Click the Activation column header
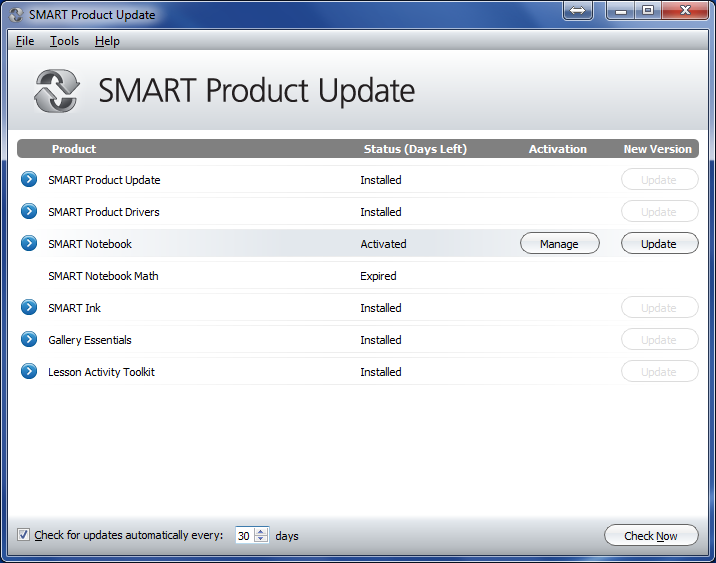716x563 pixels. 558,149
